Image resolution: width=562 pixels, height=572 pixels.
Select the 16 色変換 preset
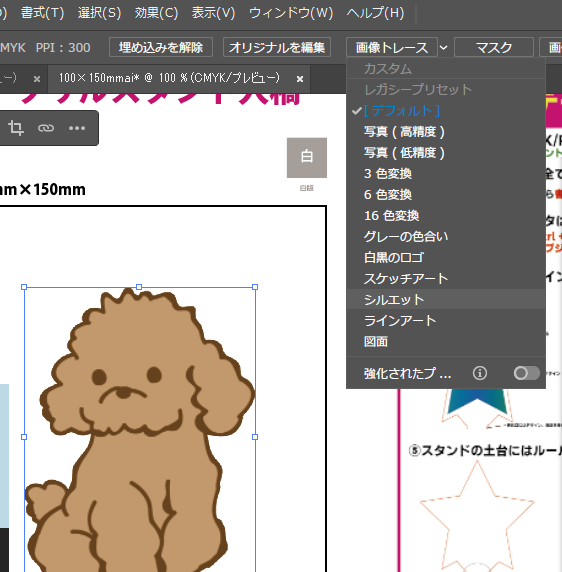point(446,216)
